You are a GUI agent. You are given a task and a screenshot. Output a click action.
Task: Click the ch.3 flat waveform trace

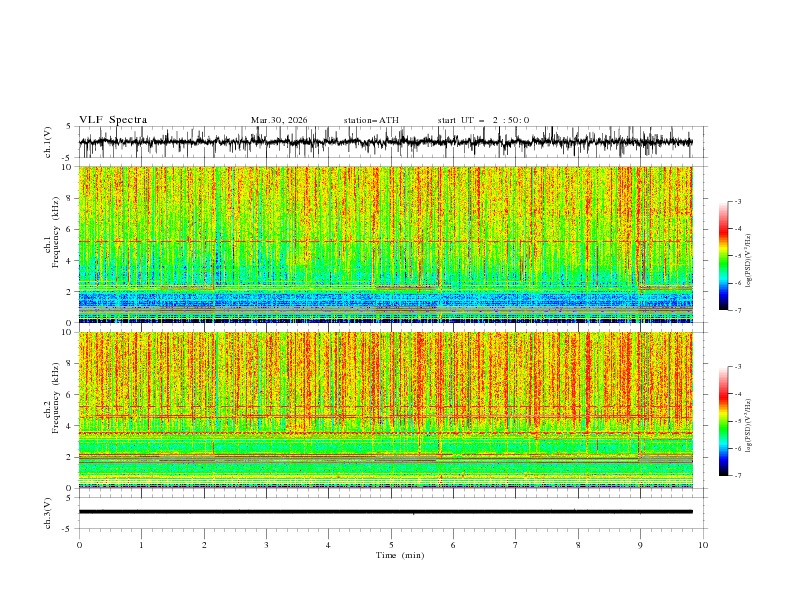[x=386, y=512]
